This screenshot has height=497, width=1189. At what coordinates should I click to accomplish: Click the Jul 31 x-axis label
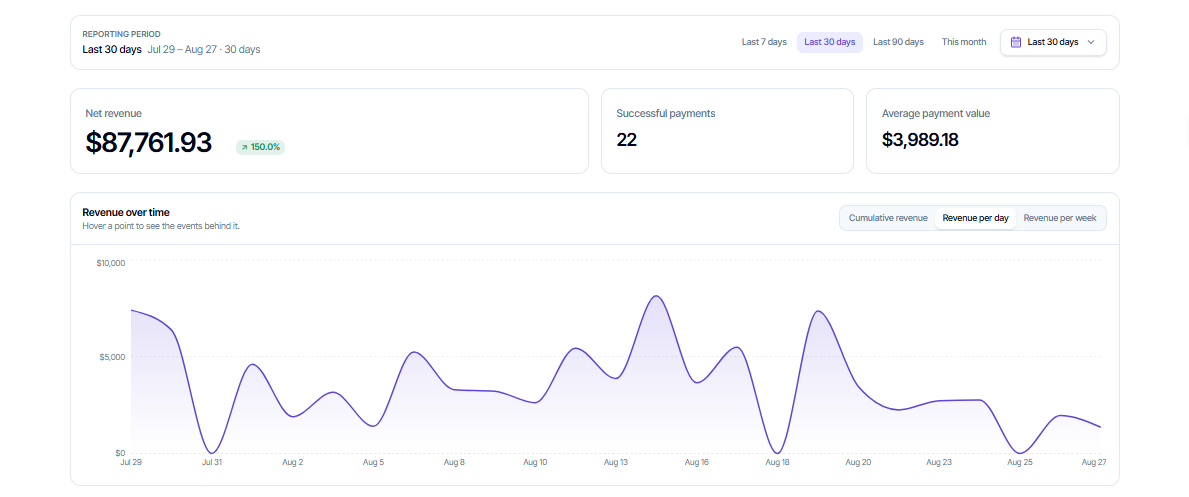pyautogui.click(x=212, y=462)
